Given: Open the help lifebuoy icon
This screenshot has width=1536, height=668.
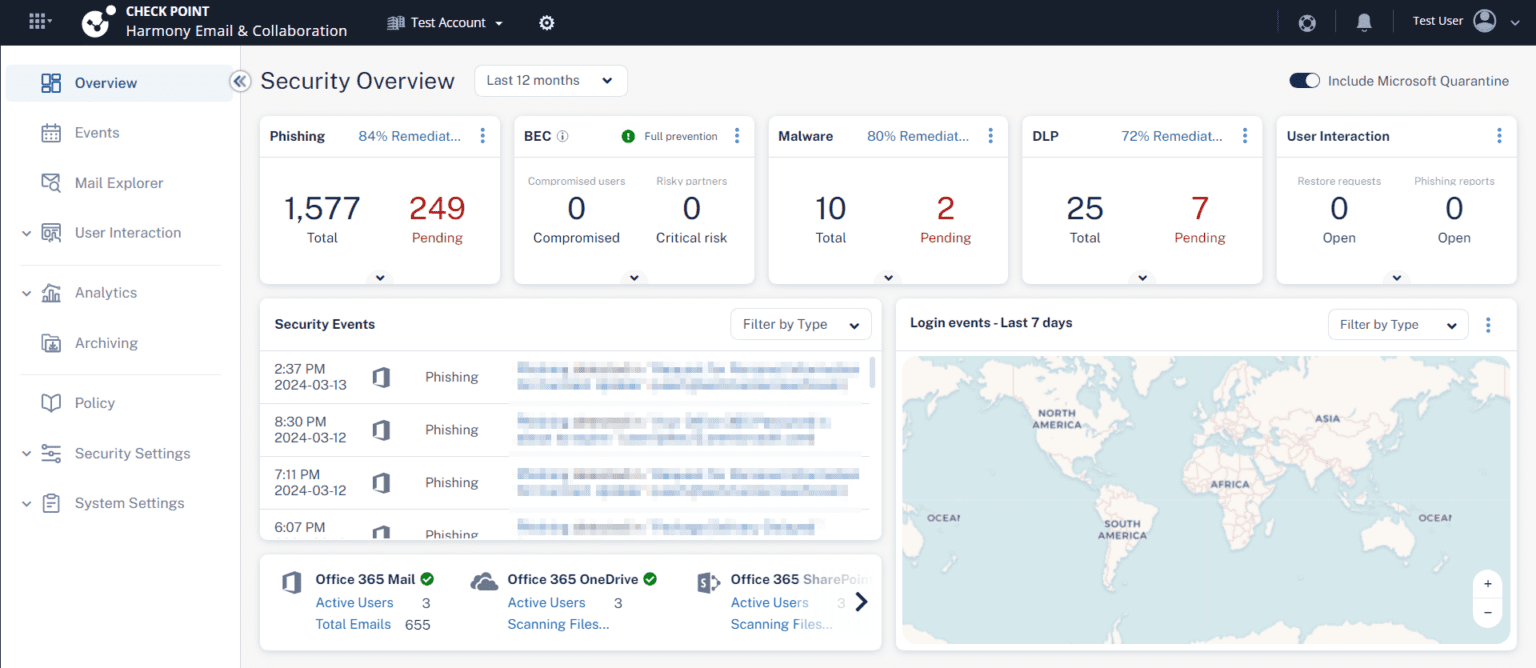Looking at the screenshot, I should click(x=1307, y=22).
